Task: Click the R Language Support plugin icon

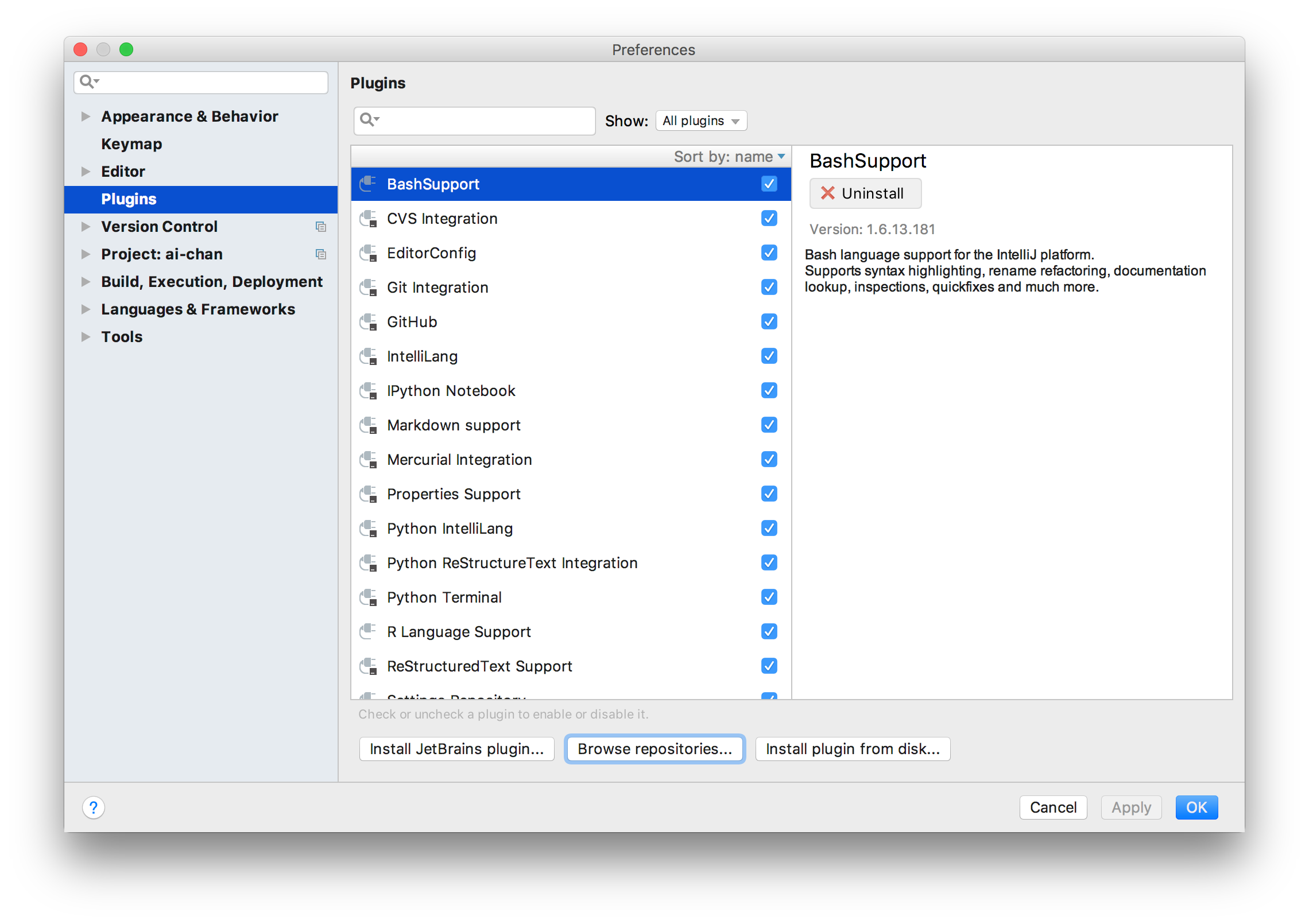Action: [x=368, y=632]
